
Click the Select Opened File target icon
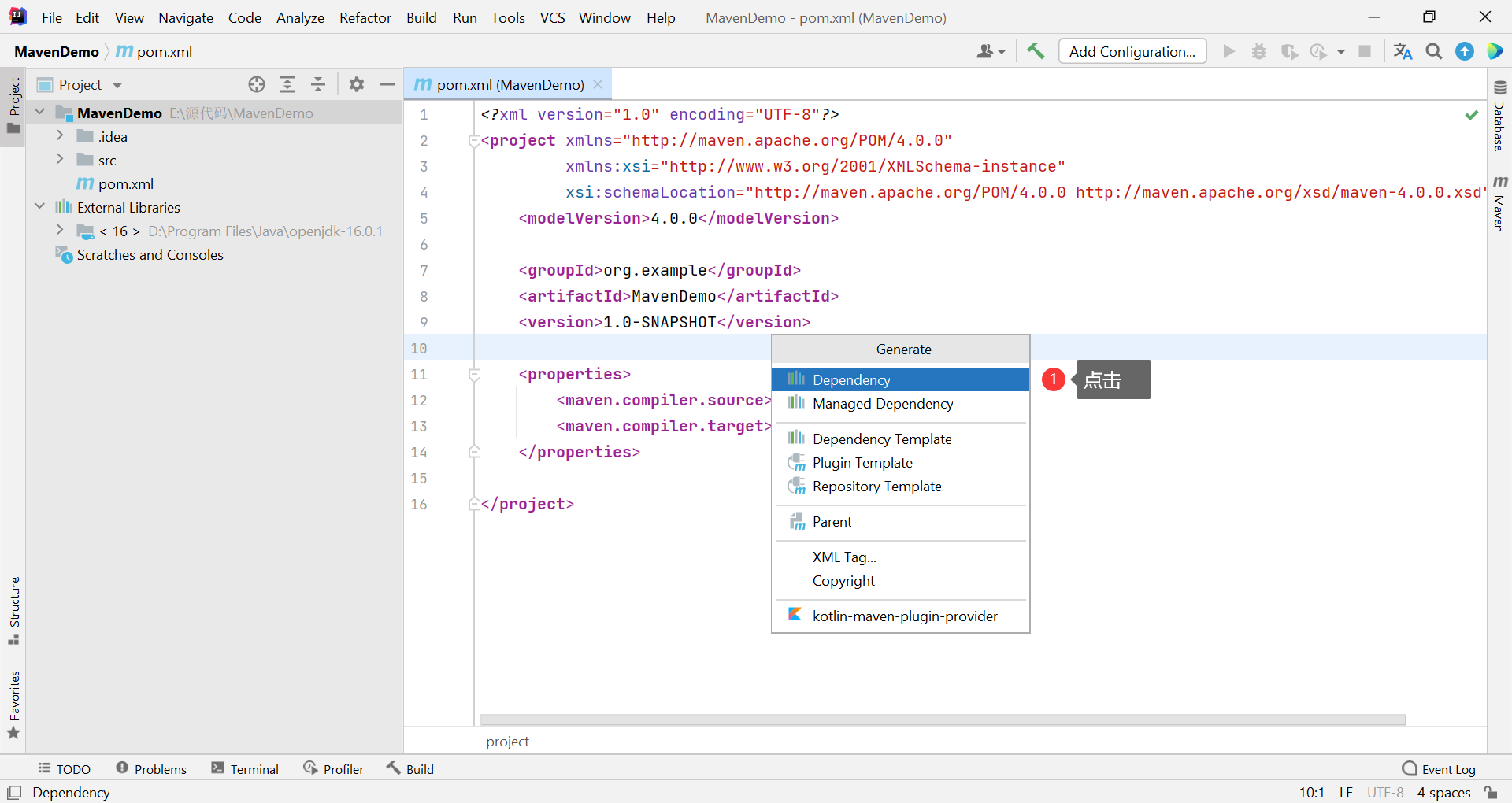point(257,84)
